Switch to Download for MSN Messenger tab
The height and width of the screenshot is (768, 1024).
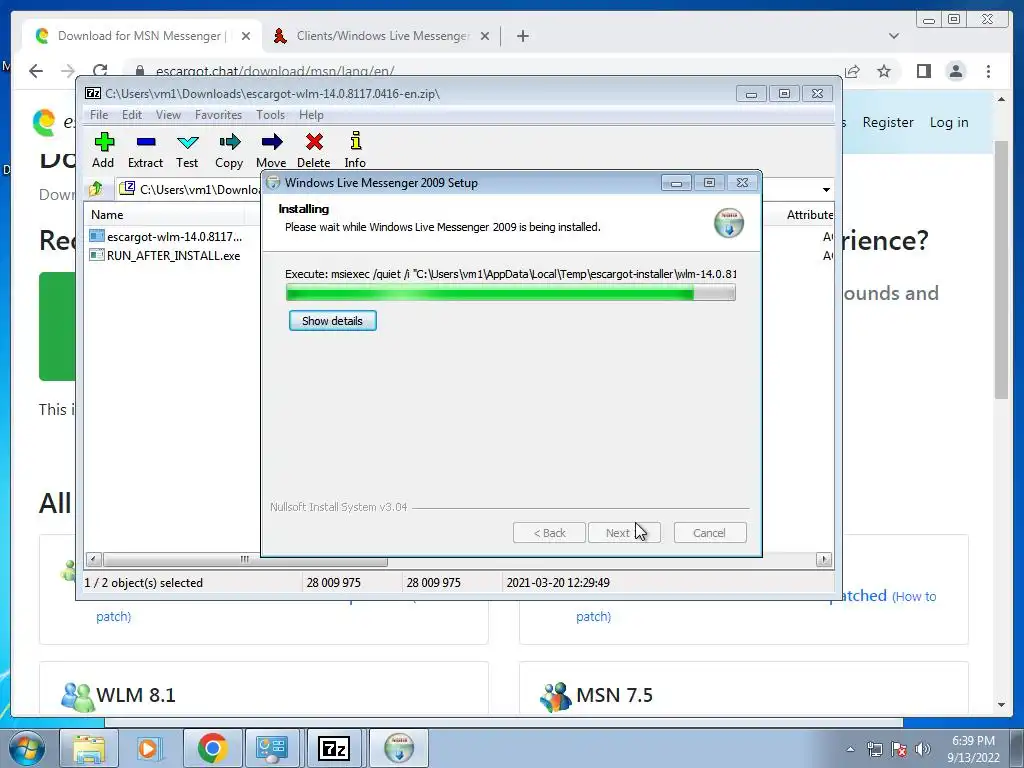tap(139, 36)
